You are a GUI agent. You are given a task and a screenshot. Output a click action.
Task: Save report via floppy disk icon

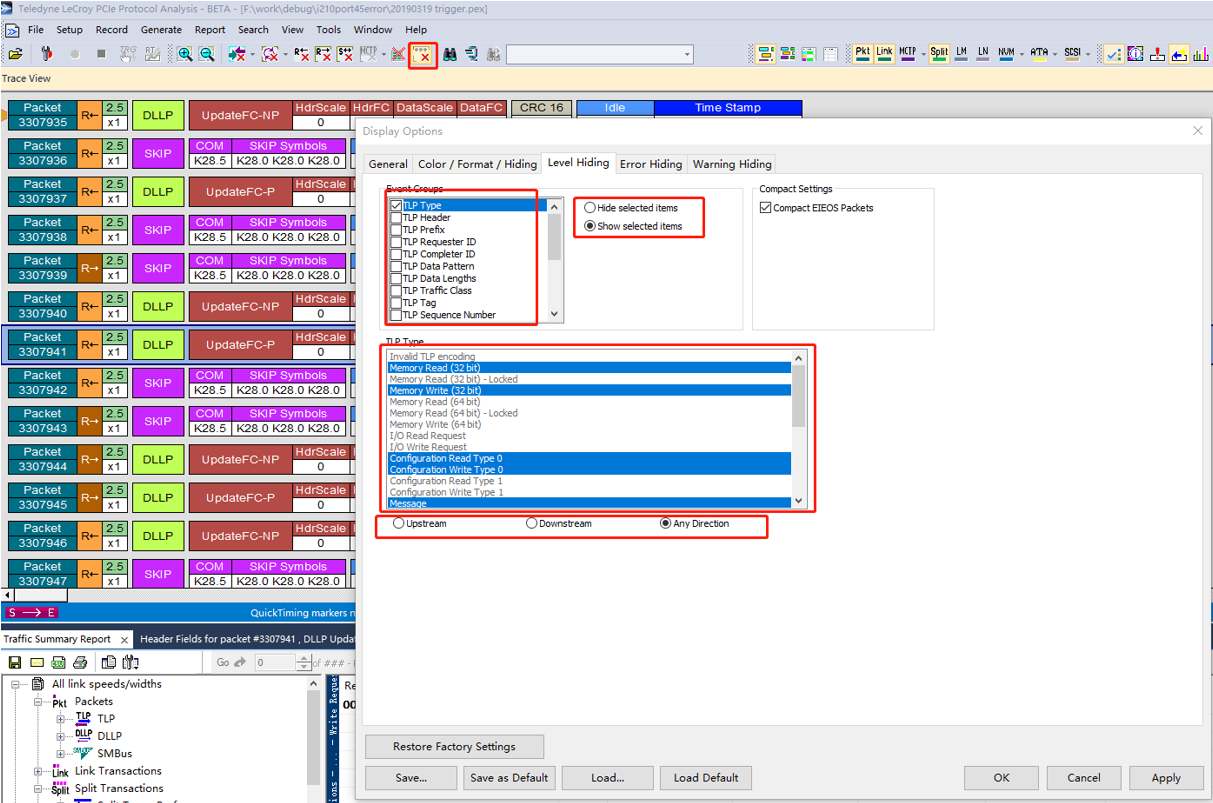[x=14, y=662]
